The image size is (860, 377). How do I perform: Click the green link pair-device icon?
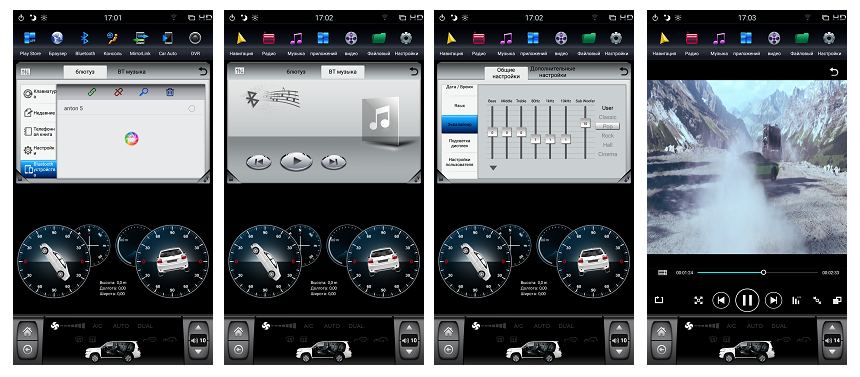92,92
